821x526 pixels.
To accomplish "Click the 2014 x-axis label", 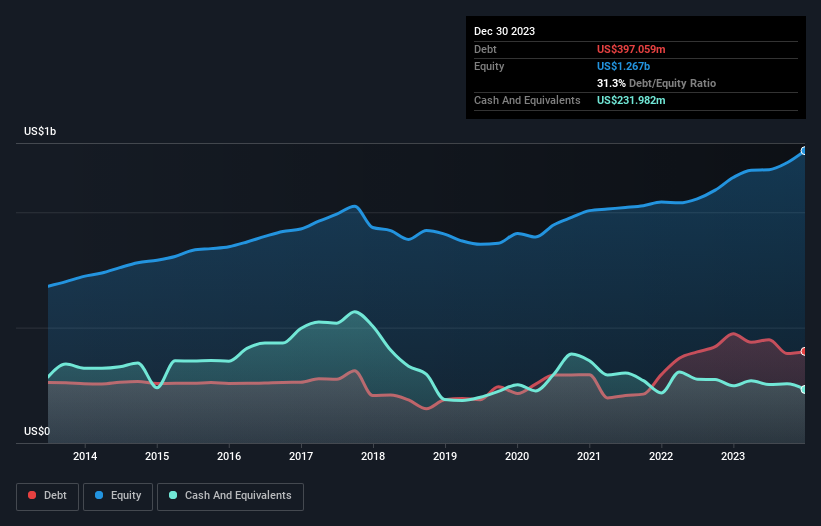I will click(x=85, y=456).
